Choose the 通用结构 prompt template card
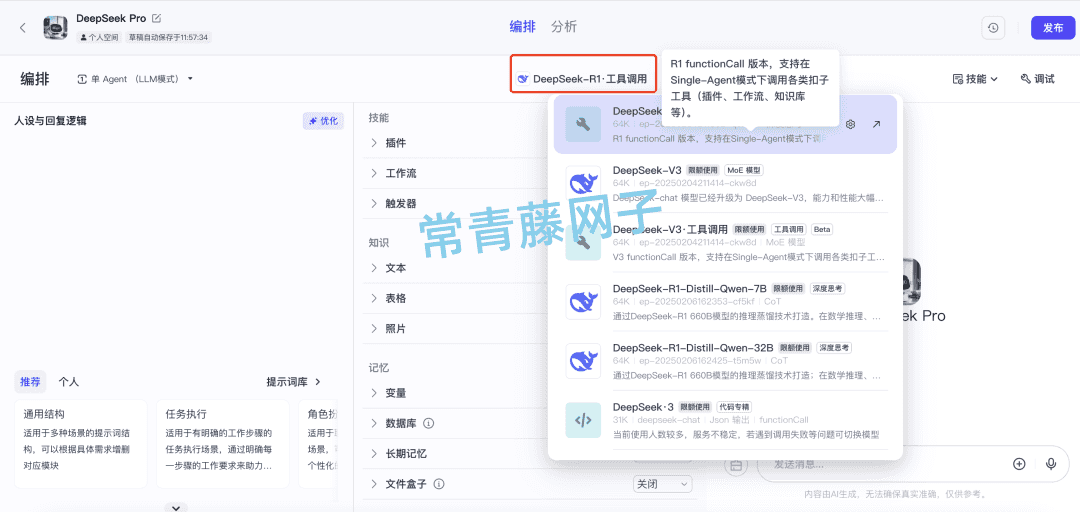This screenshot has width=1080, height=512. coord(81,444)
